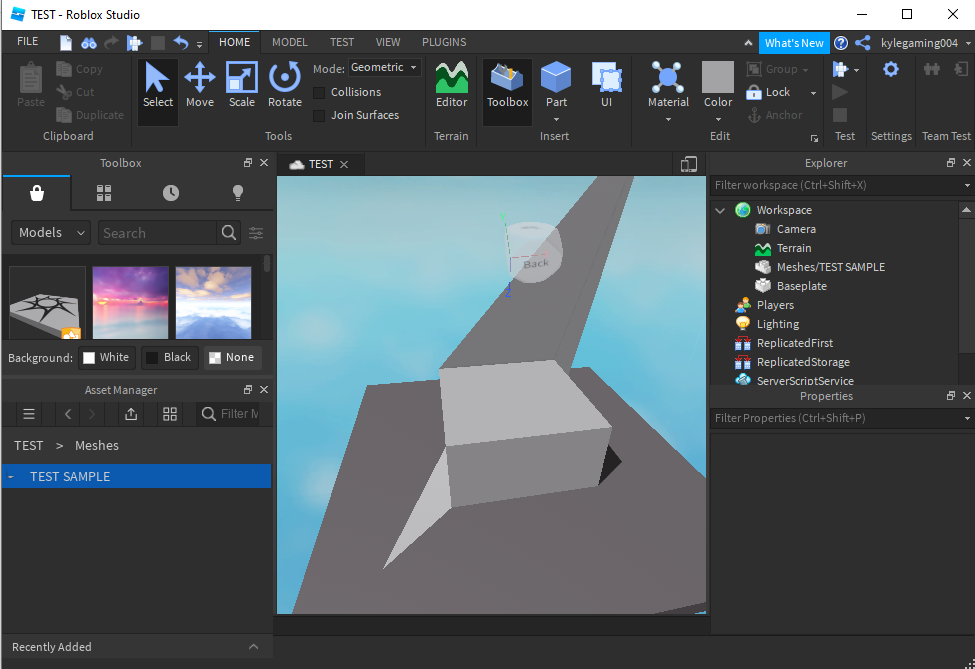Viewport: 975px width, 669px height.
Task: Set toolbox background to Black
Action: pyautogui.click(x=167, y=357)
